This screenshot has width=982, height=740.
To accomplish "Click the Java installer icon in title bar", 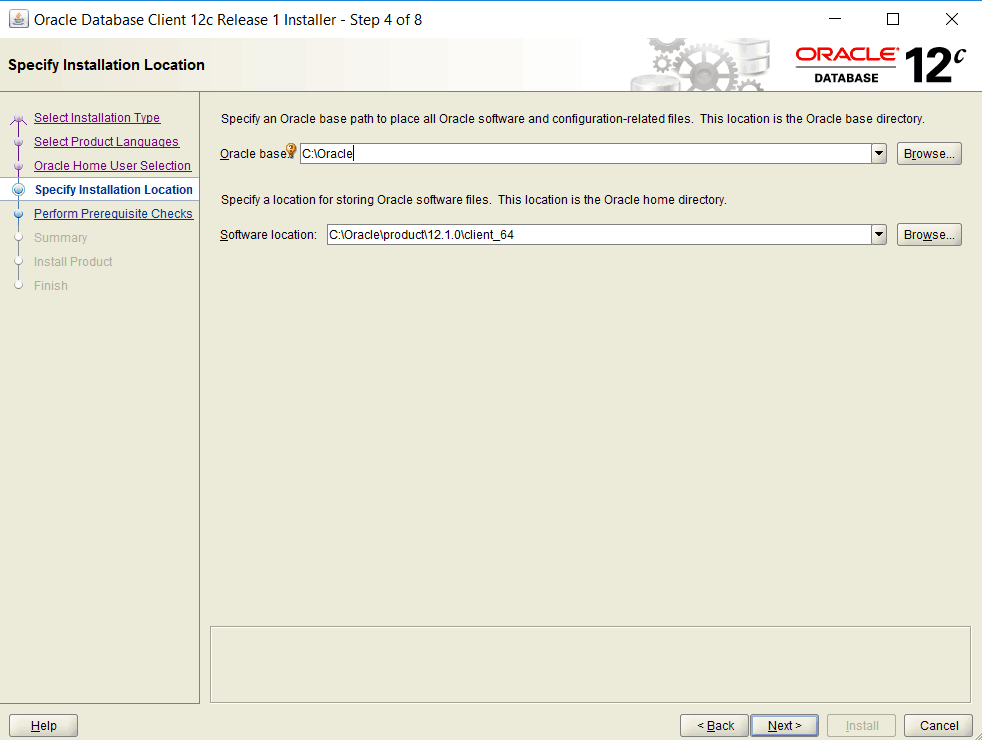I will [18, 19].
